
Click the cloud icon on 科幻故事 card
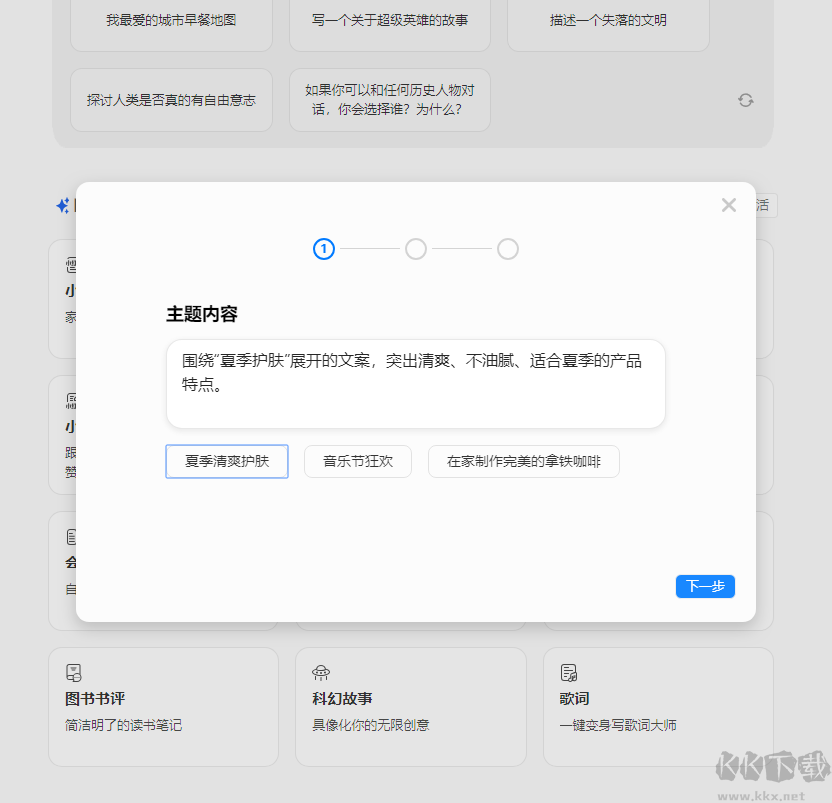click(x=320, y=672)
